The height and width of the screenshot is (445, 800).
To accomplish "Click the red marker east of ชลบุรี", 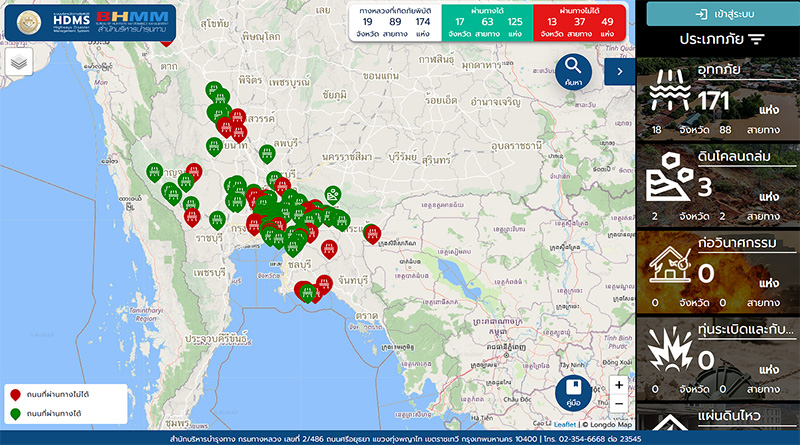I will click(x=329, y=249).
